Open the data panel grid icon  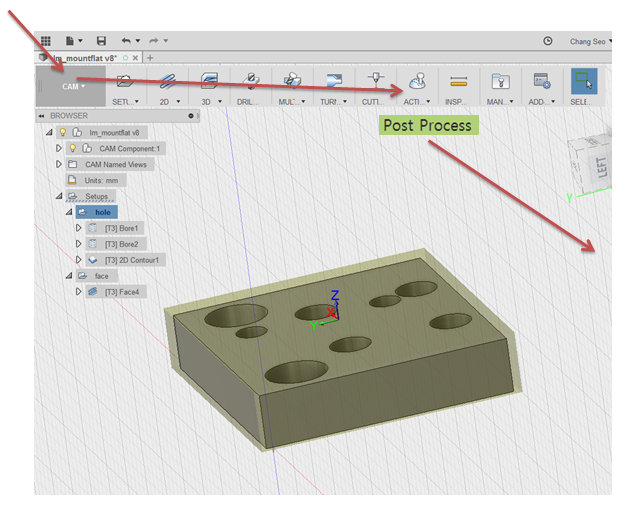coord(46,41)
